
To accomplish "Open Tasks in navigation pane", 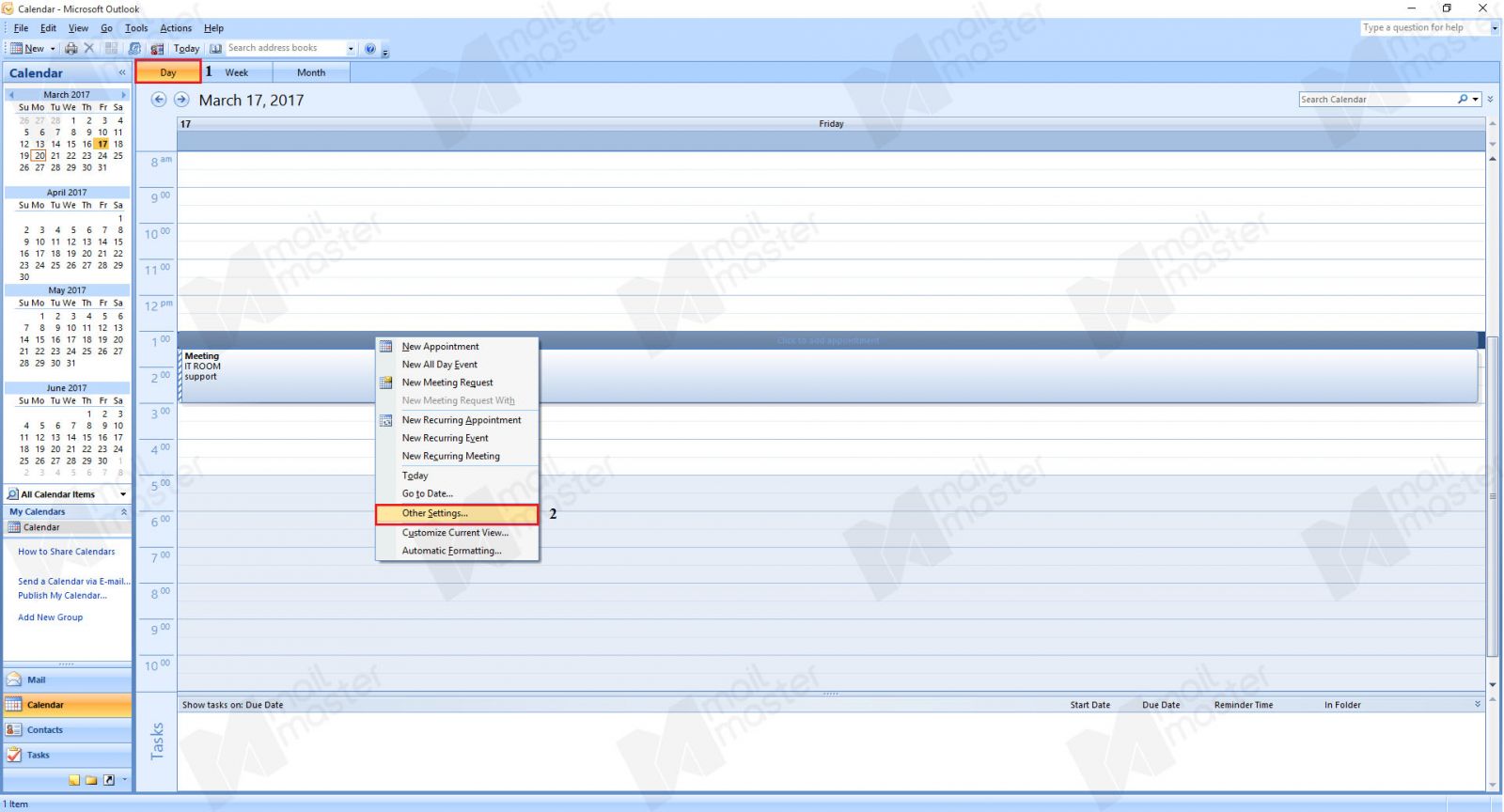I will tap(68, 755).
